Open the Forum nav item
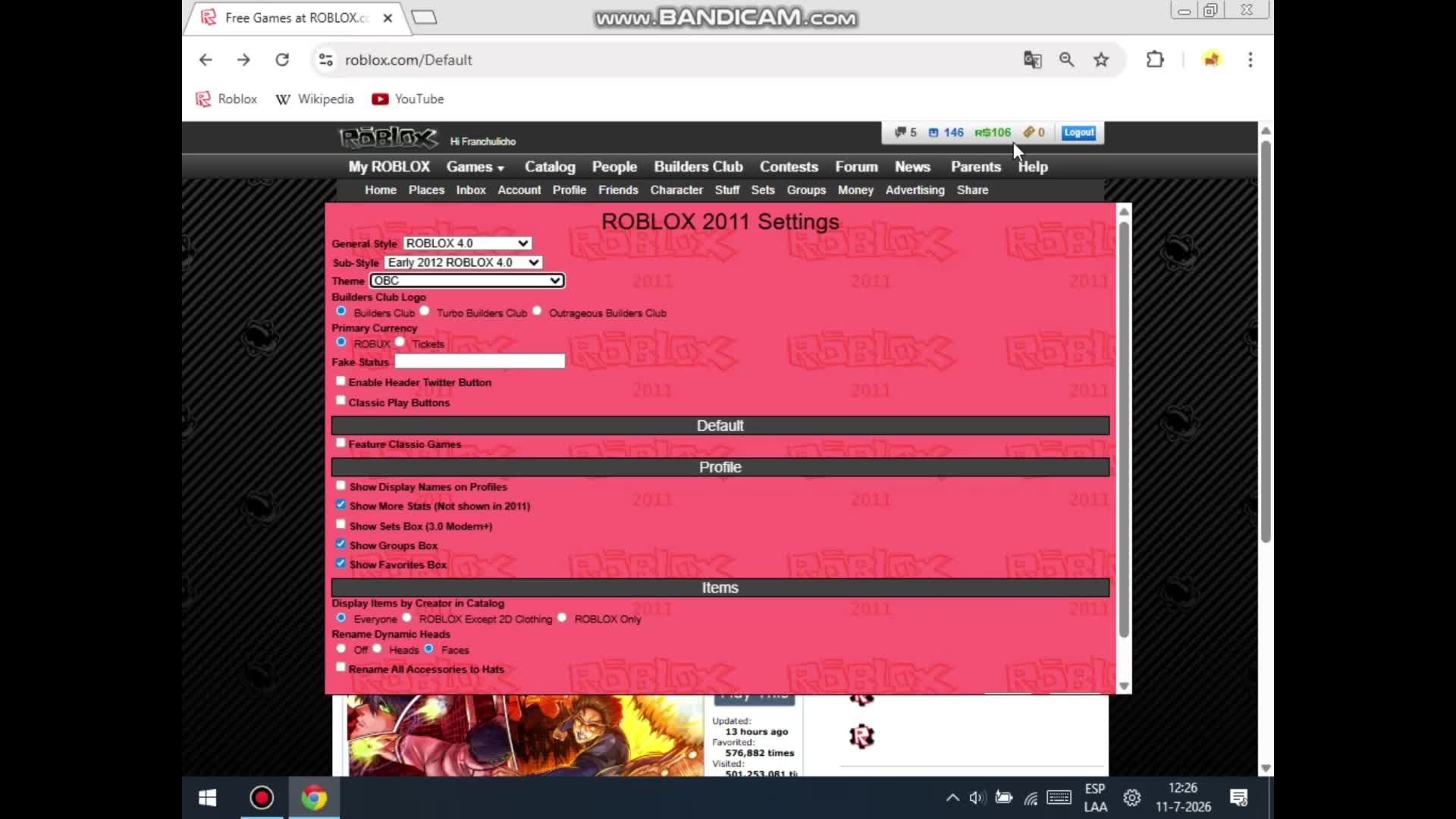1456x819 pixels. coord(856,167)
